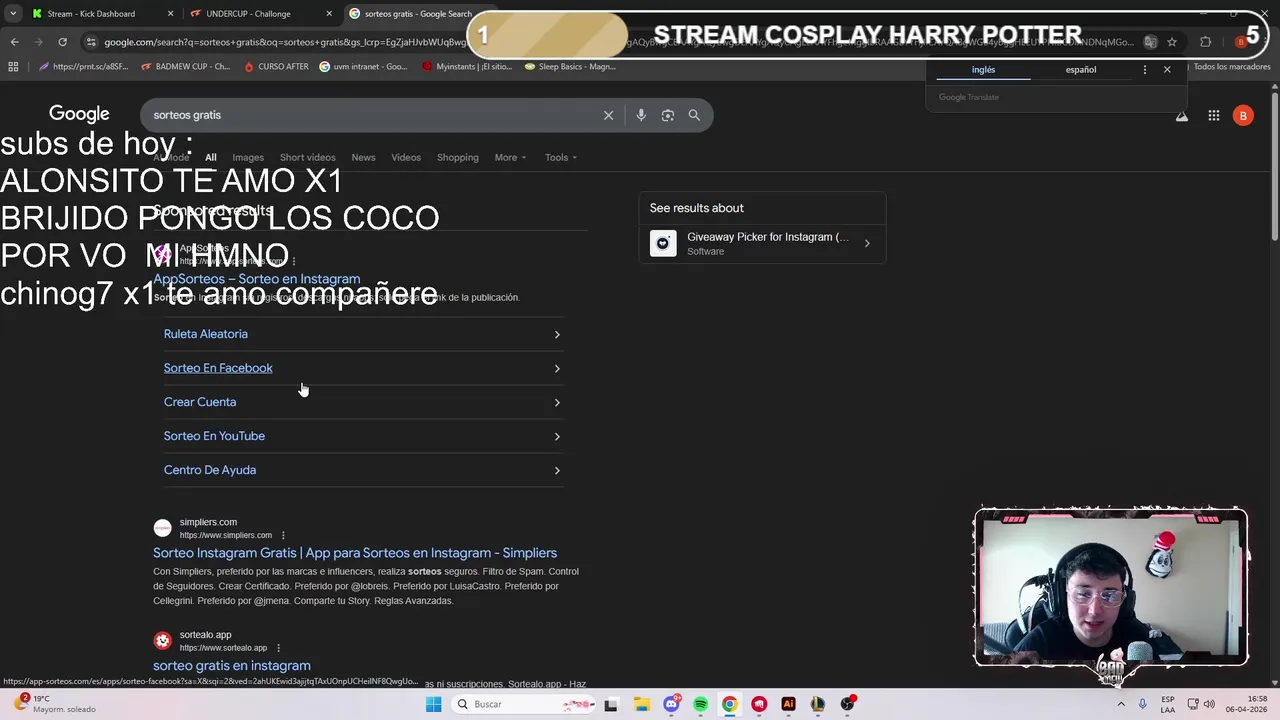The image size is (1280, 720).
Task: Clear the search box with the X icon
Action: pos(608,115)
